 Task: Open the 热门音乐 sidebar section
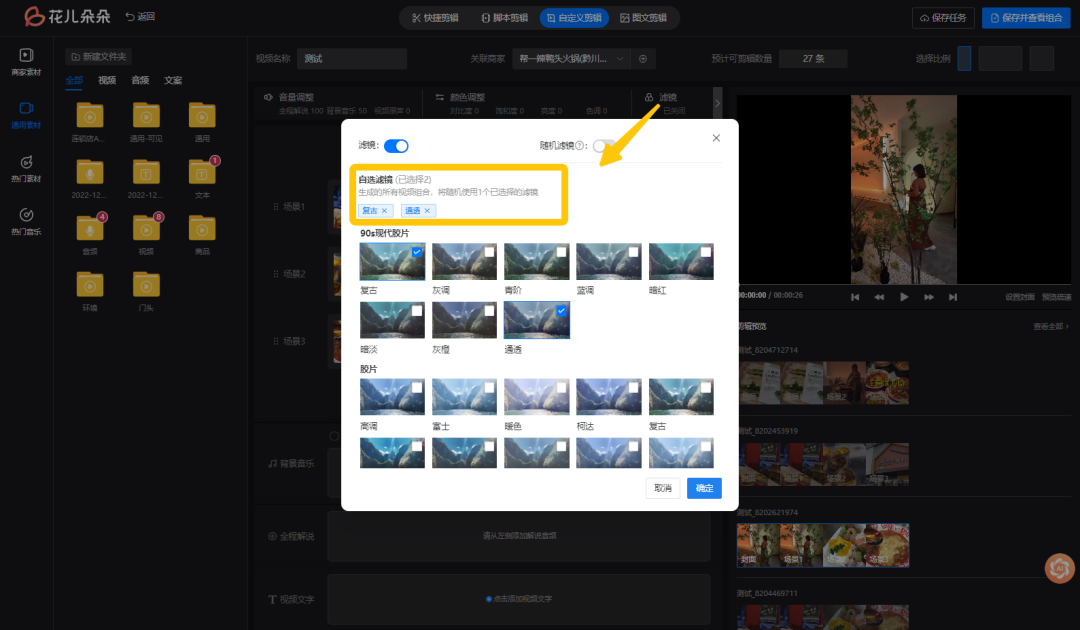(x=26, y=222)
